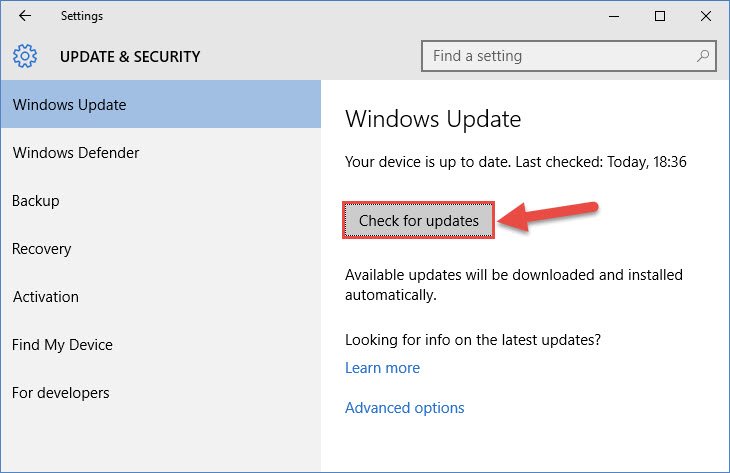The image size is (730, 473).
Task: Click the search magnifier icon
Action: tap(703, 56)
